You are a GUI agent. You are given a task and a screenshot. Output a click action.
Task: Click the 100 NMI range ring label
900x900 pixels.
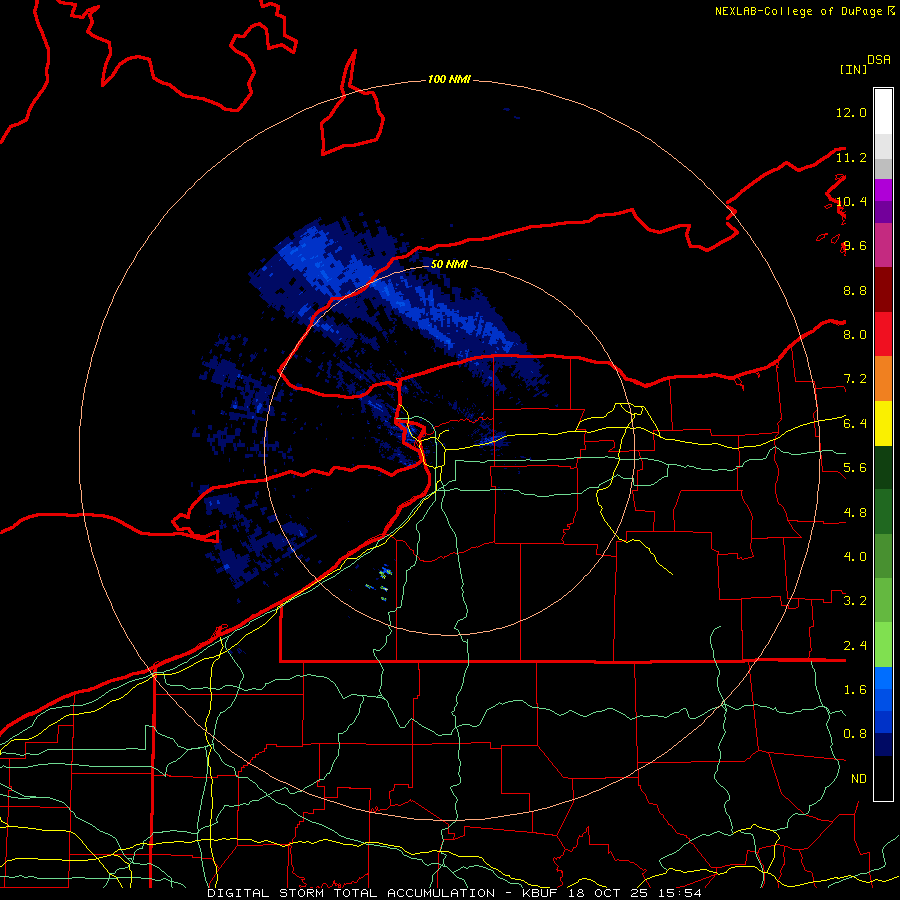coord(449,79)
